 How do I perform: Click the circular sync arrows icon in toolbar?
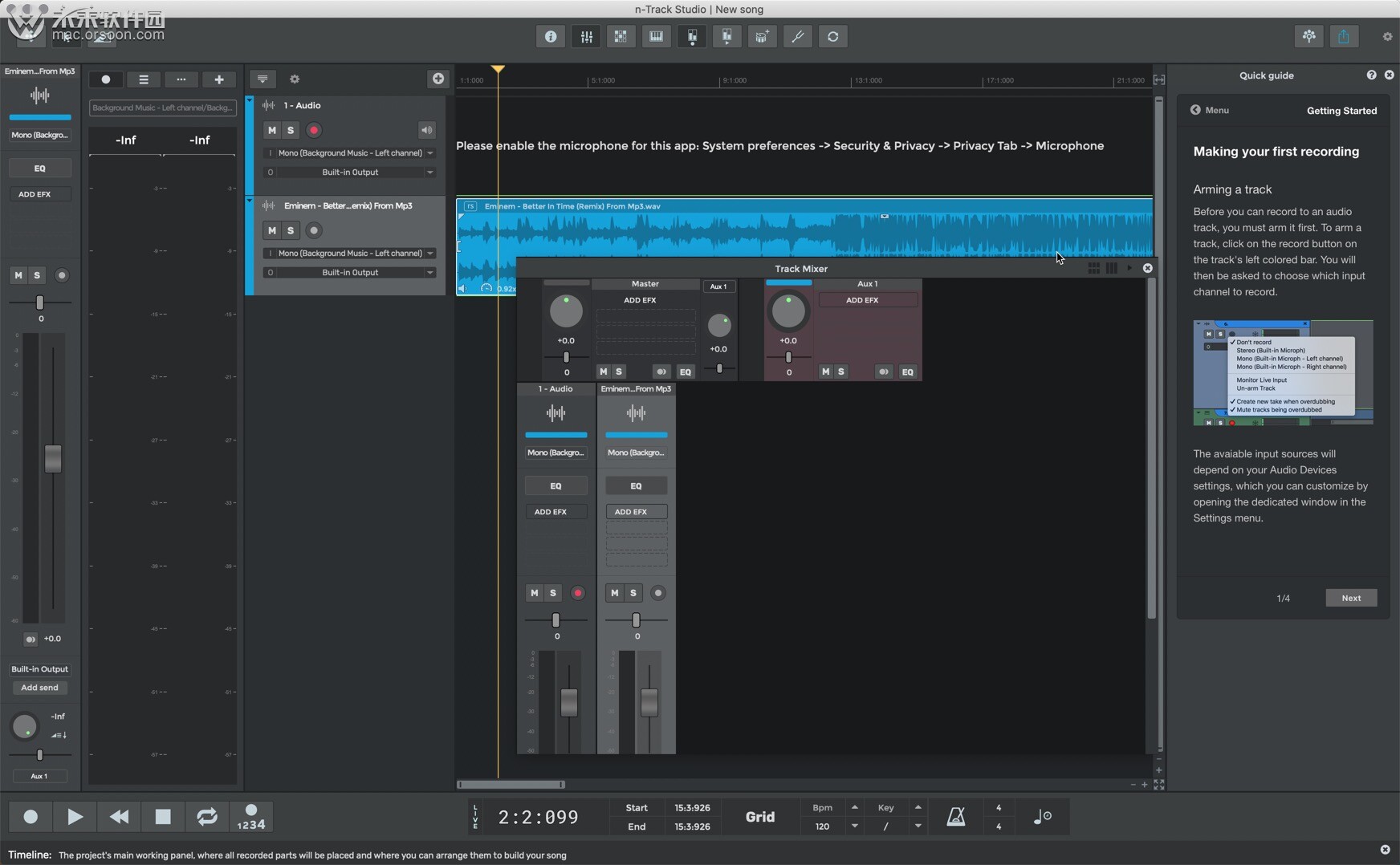pyautogui.click(x=832, y=36)
